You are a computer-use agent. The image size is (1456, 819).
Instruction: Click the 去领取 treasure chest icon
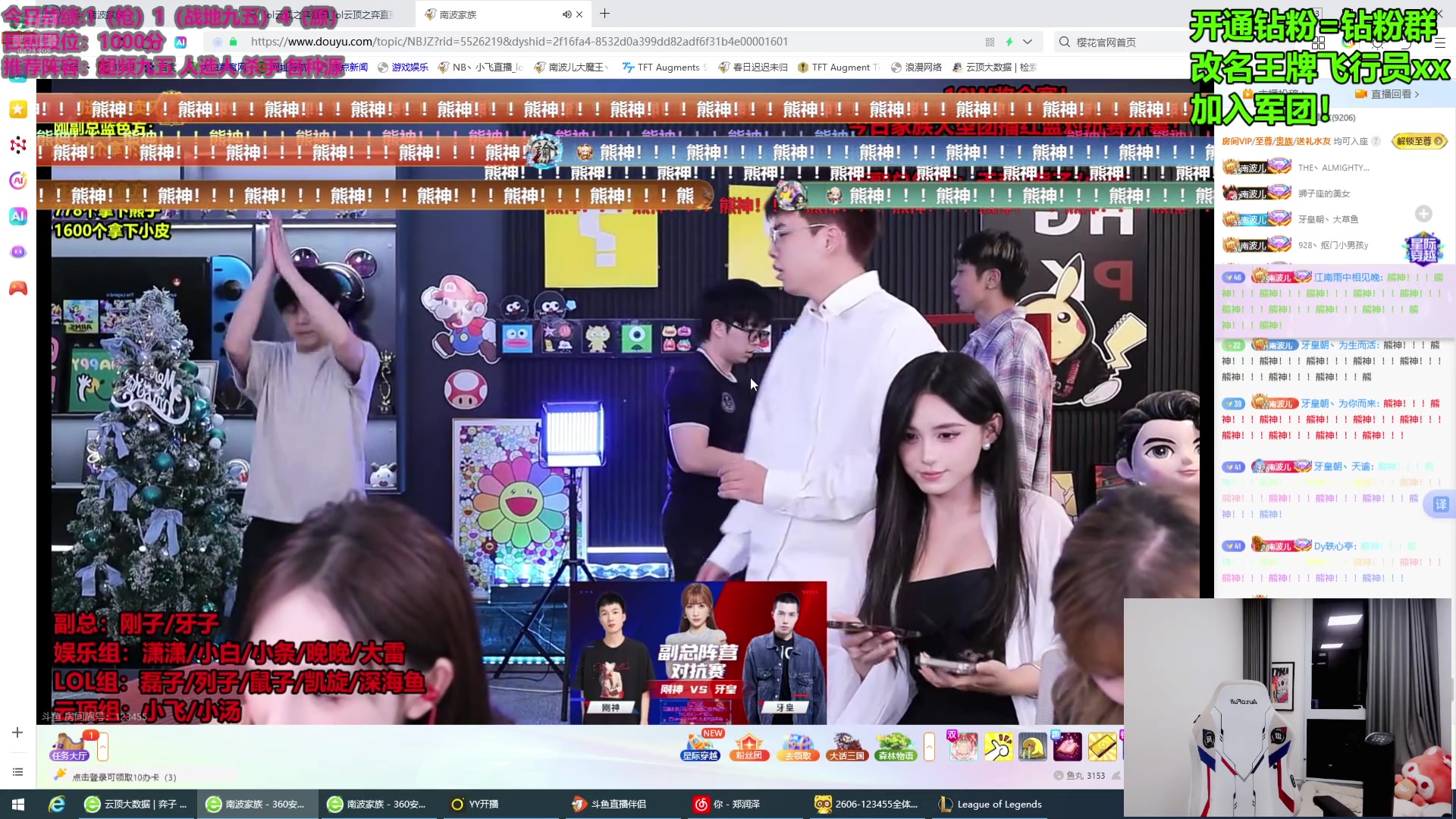point(798,747)
